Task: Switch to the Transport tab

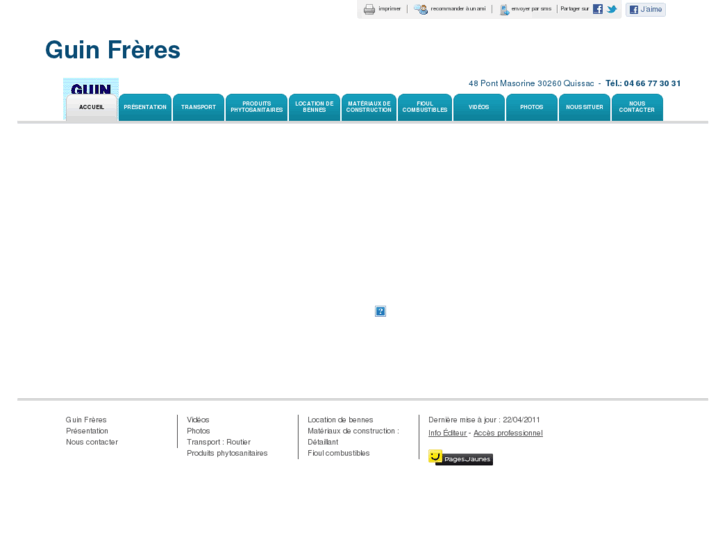Action: pyautogui.click(x=198, y=108)
